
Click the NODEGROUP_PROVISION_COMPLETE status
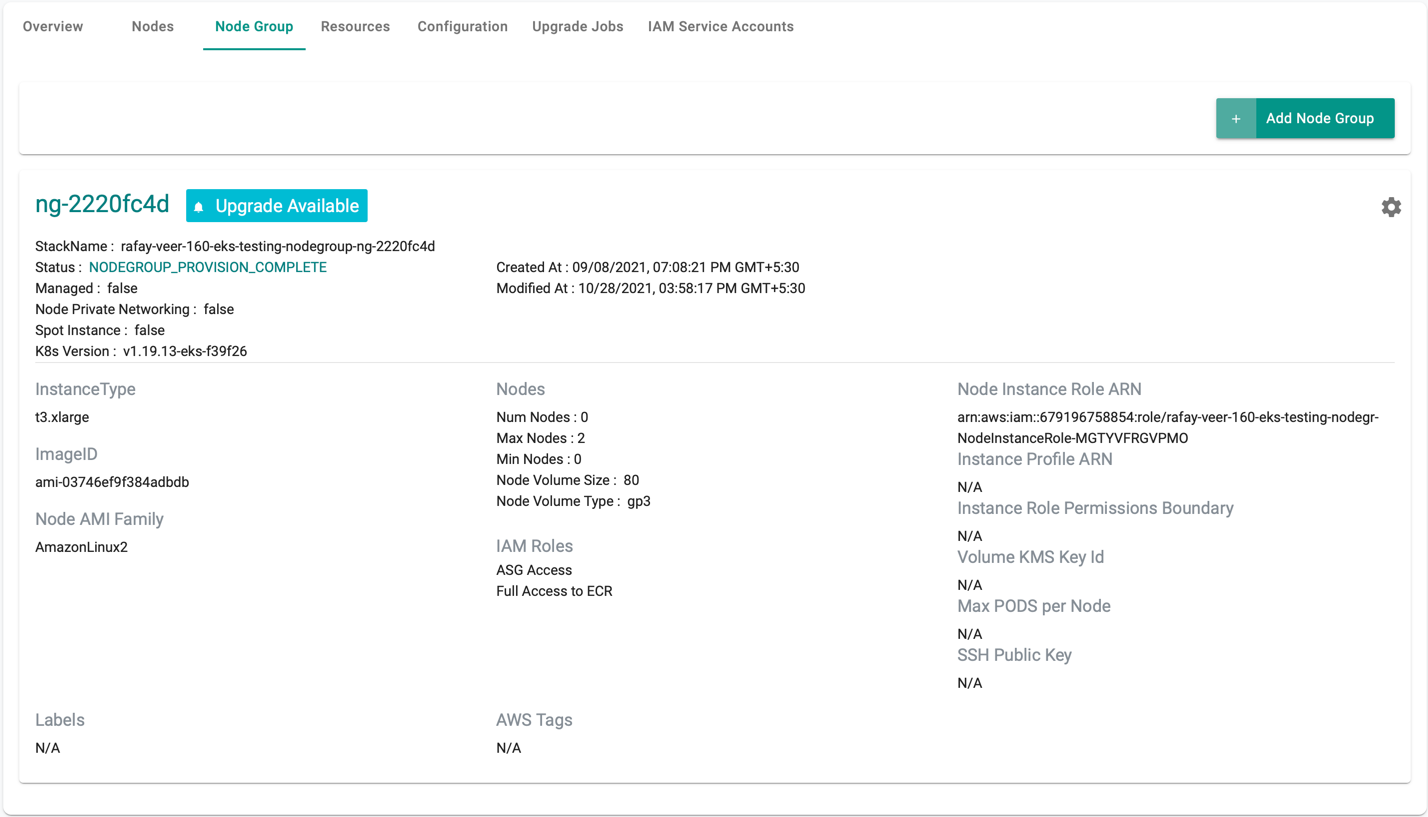[x=208, y=268]
